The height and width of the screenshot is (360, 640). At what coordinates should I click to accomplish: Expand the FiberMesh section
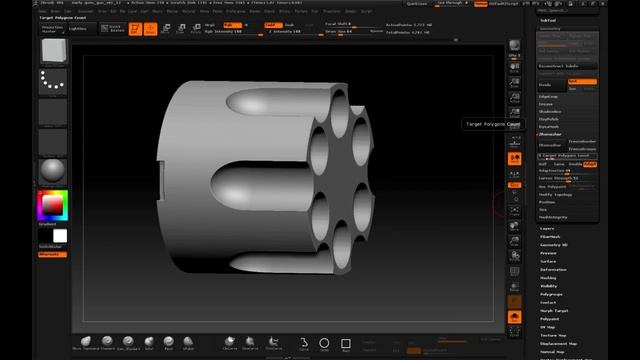[x=550, y=237]
